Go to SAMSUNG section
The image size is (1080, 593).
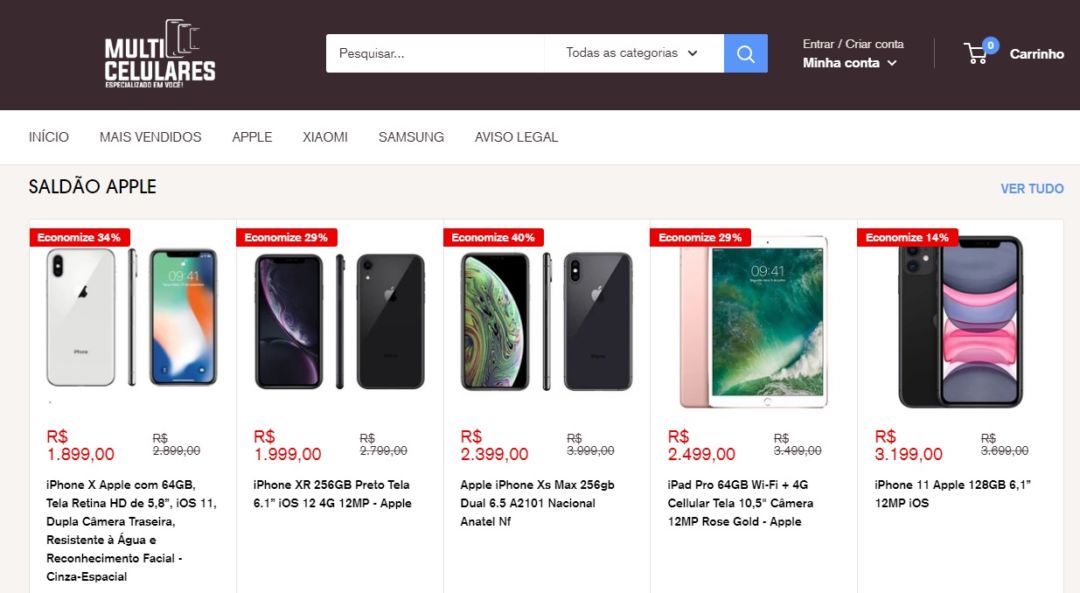pos(410,137)
